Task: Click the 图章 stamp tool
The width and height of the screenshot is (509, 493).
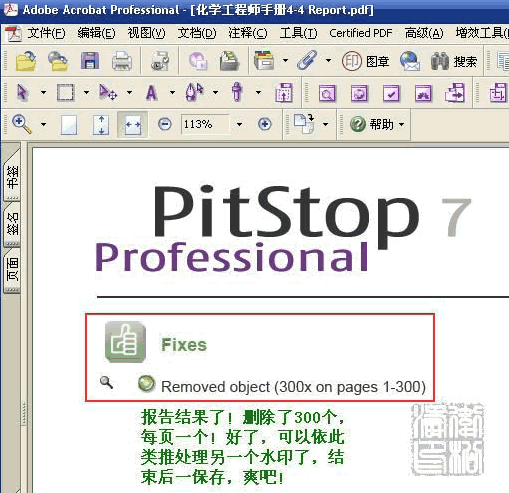Action: coord(366,61)
